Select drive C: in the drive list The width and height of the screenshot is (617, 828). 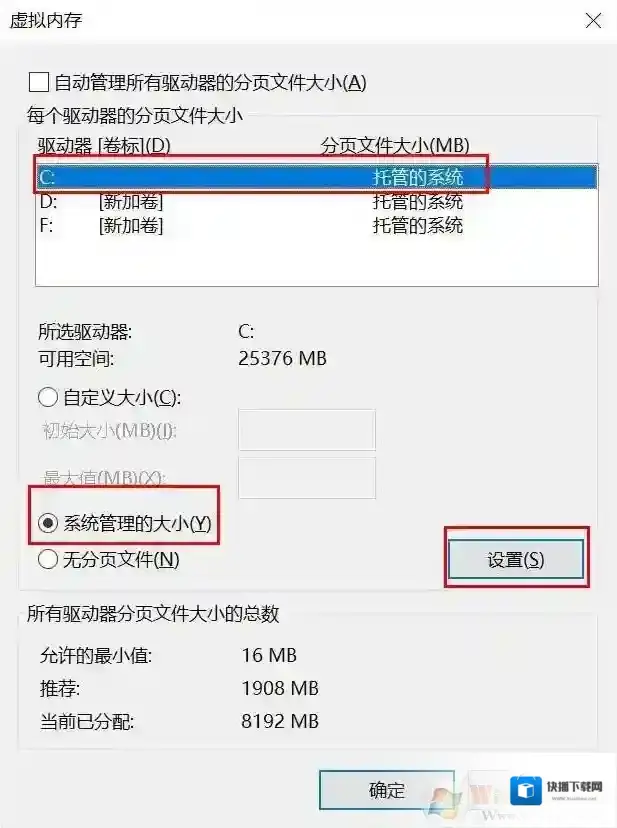pyautogui.click(x=317, y=176)
